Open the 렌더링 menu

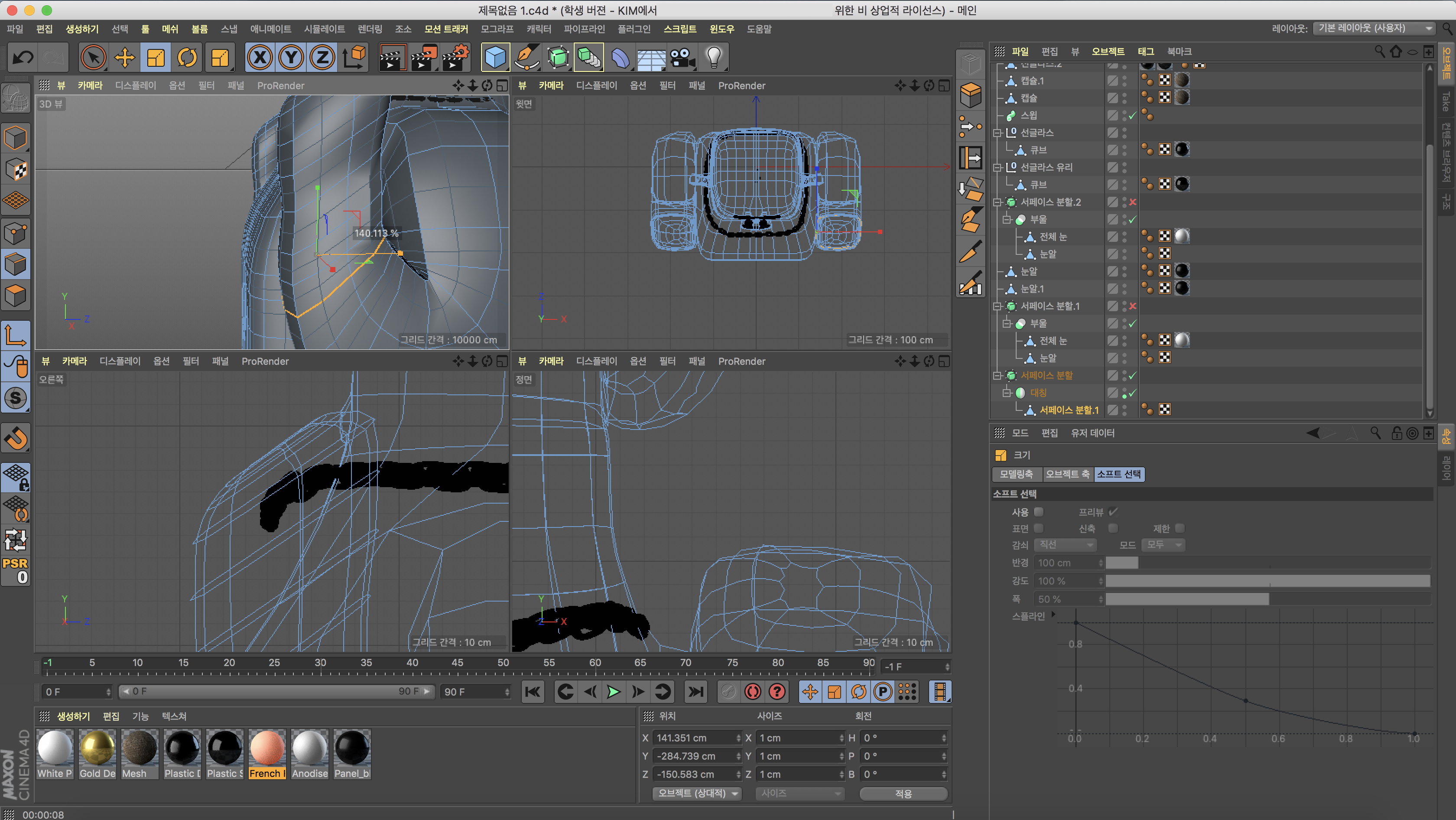370,29
